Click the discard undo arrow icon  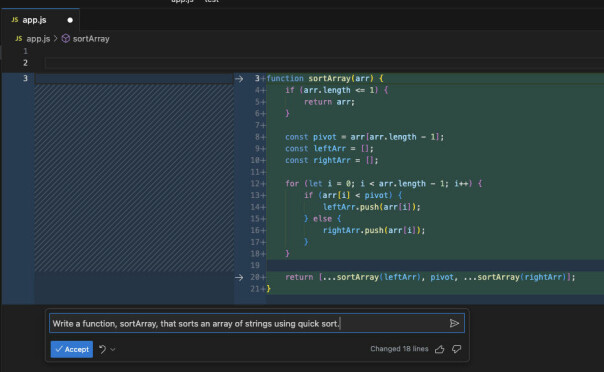(102, 349)
